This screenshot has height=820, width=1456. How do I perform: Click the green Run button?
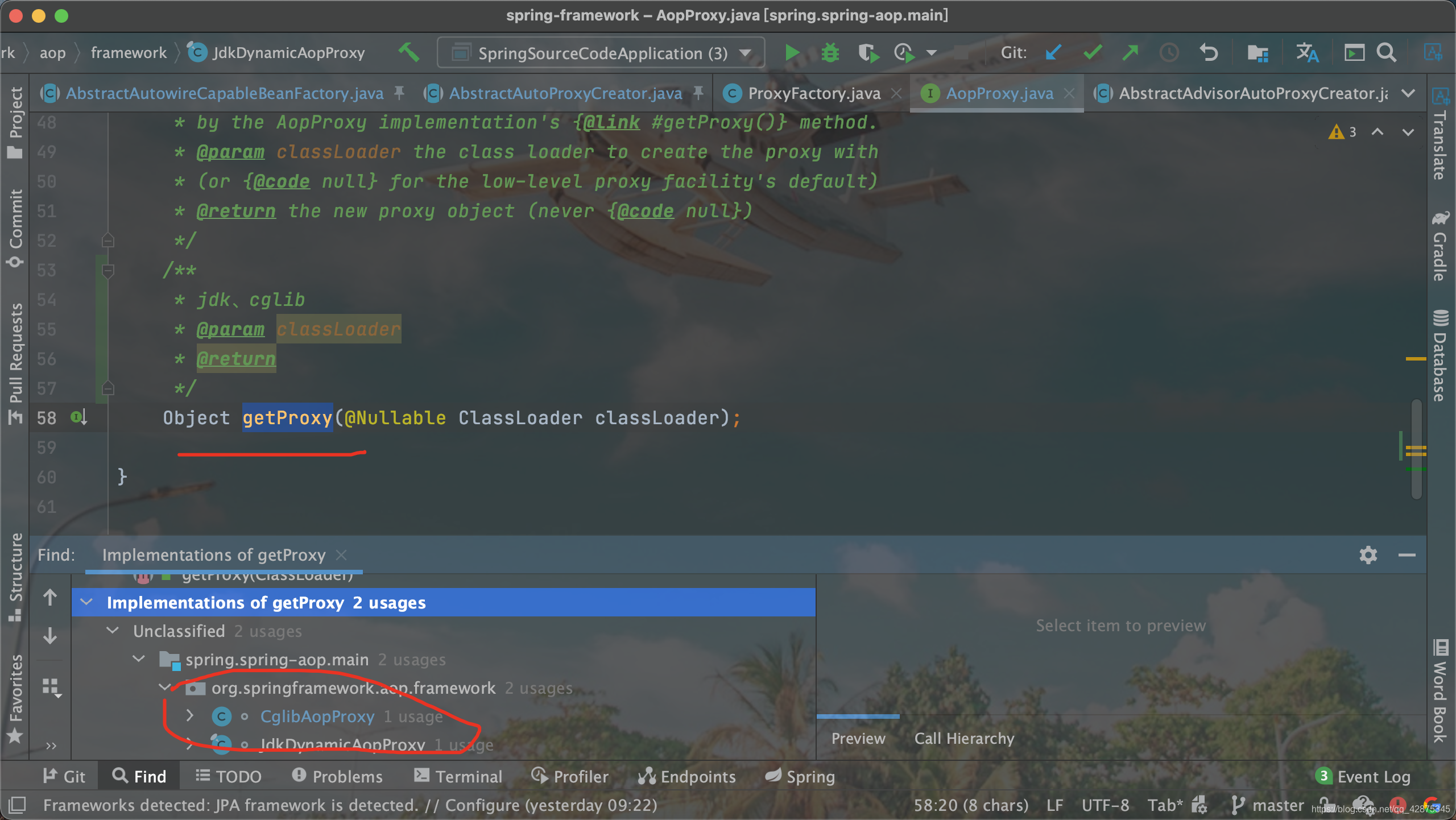pyautogui.click(x=791, y=53)
